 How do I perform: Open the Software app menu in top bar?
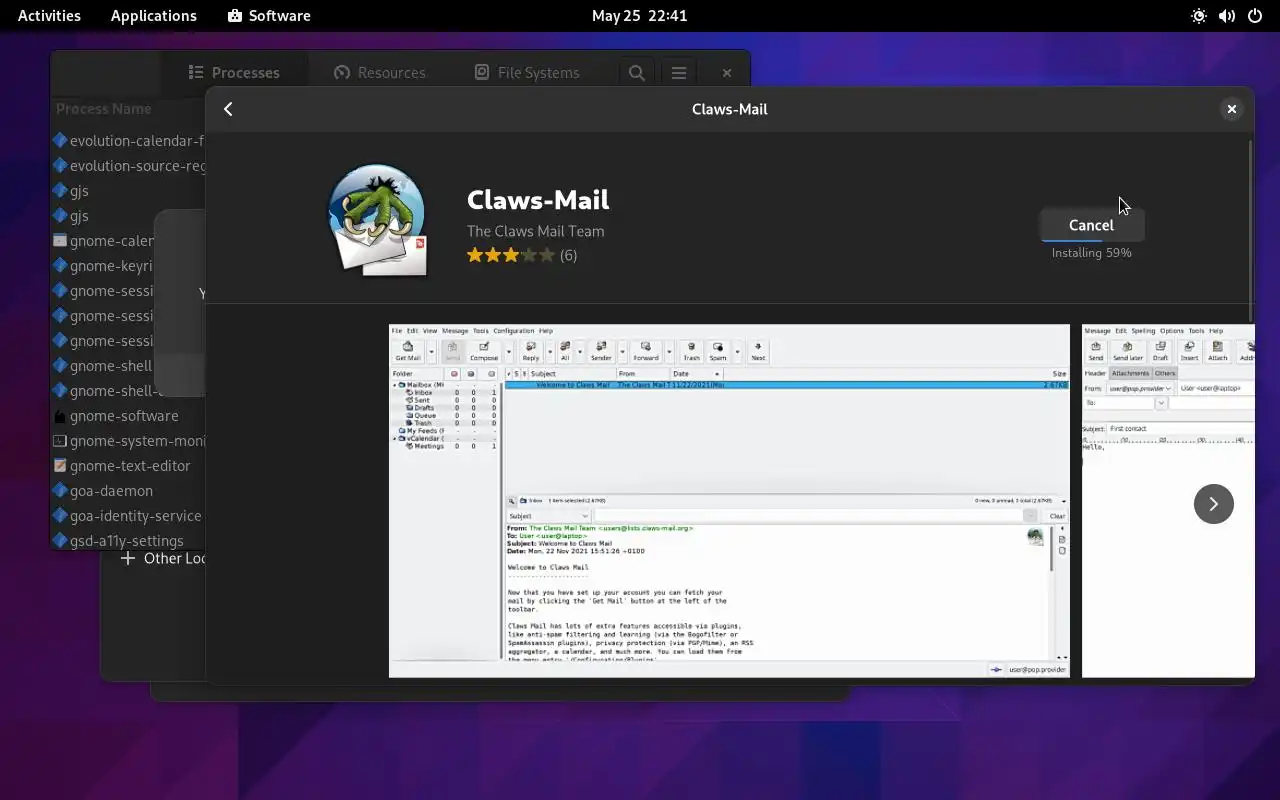[269, 16]
